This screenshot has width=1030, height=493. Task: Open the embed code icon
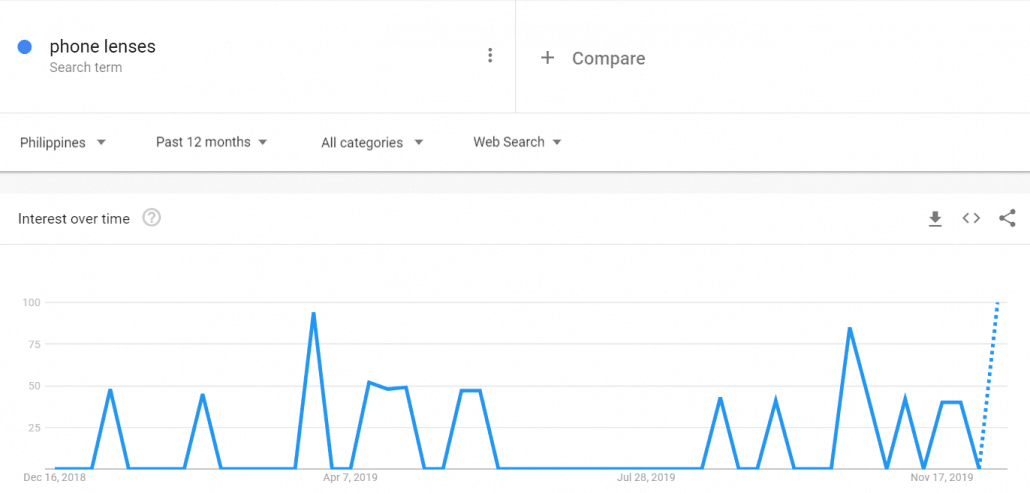(971, 219)
